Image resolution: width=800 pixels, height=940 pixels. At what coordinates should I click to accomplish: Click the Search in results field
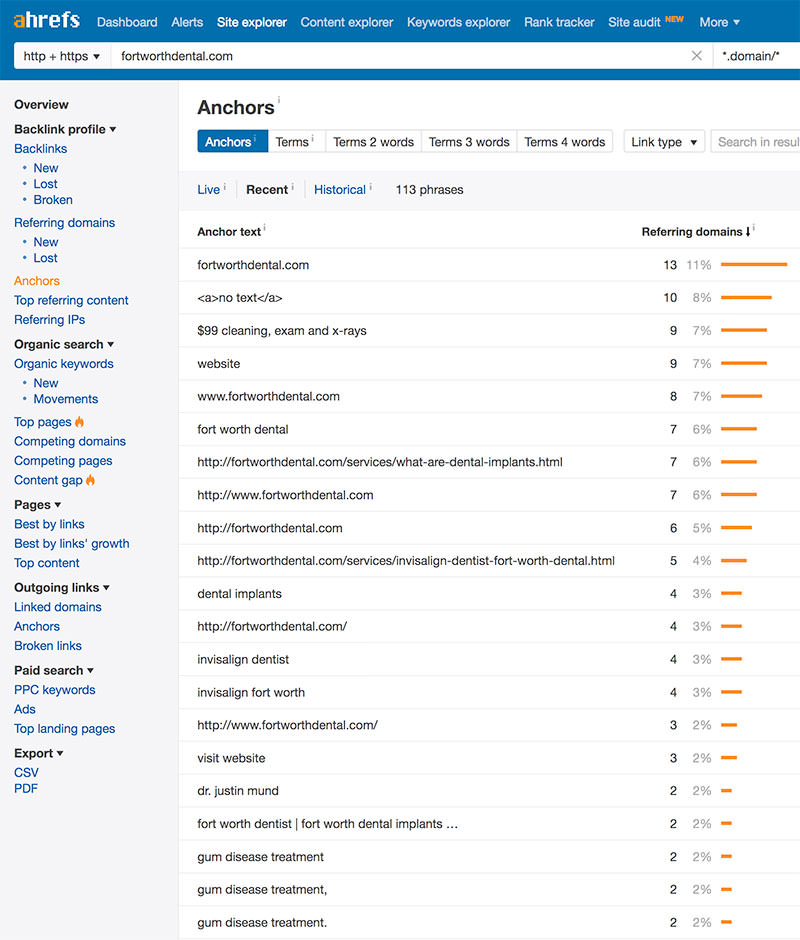pyautogui.click(x=756, y=142)
